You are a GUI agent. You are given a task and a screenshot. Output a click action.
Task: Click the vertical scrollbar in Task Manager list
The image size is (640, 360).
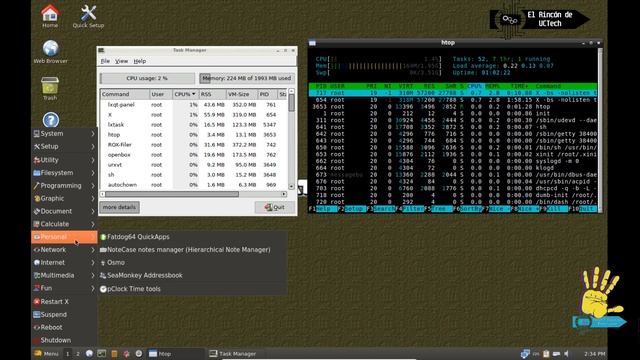291,139
